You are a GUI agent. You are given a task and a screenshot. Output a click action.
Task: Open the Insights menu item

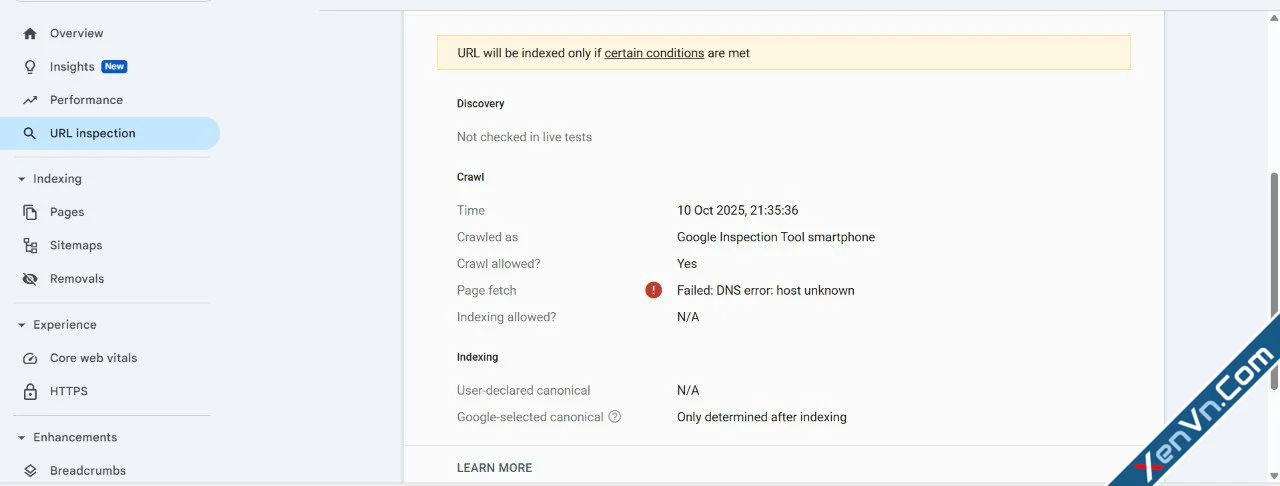72,67
